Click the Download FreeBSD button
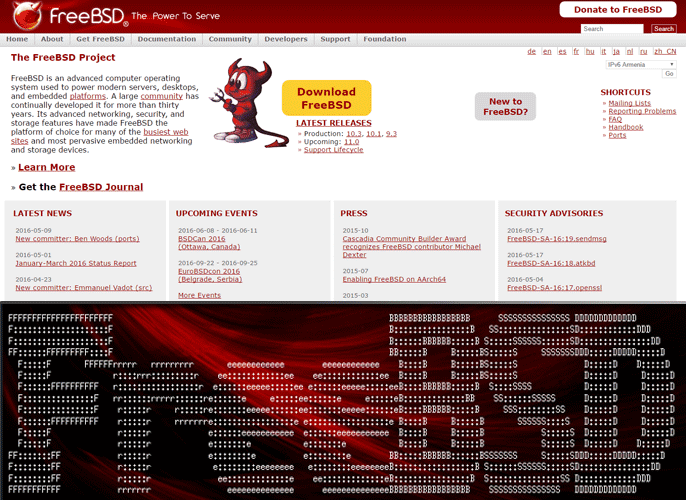 pyautogui.click(x=326, y=98)
